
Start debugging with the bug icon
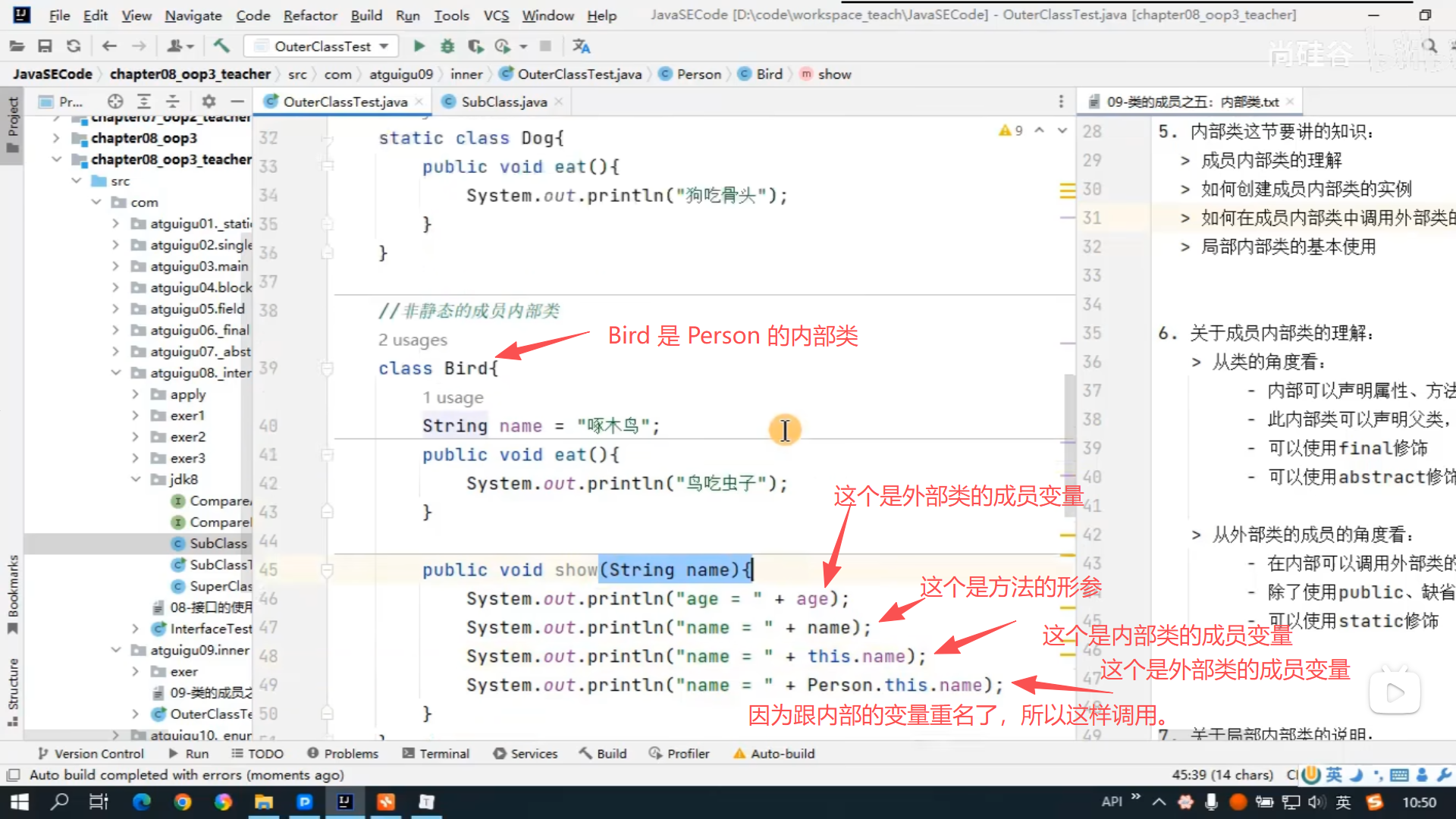[447, 46]
